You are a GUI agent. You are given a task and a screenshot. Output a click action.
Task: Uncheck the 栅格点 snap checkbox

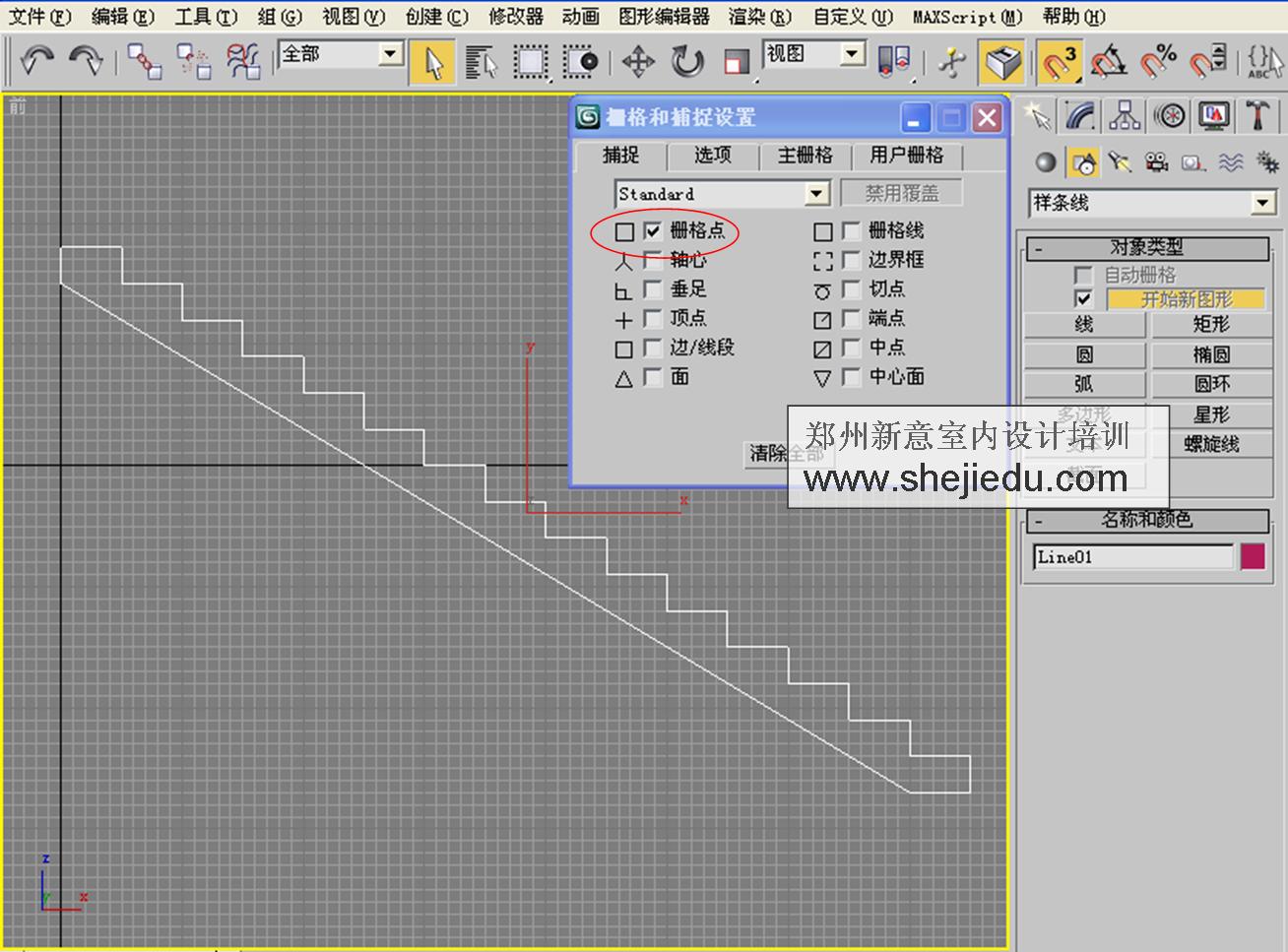coord(652,231)
